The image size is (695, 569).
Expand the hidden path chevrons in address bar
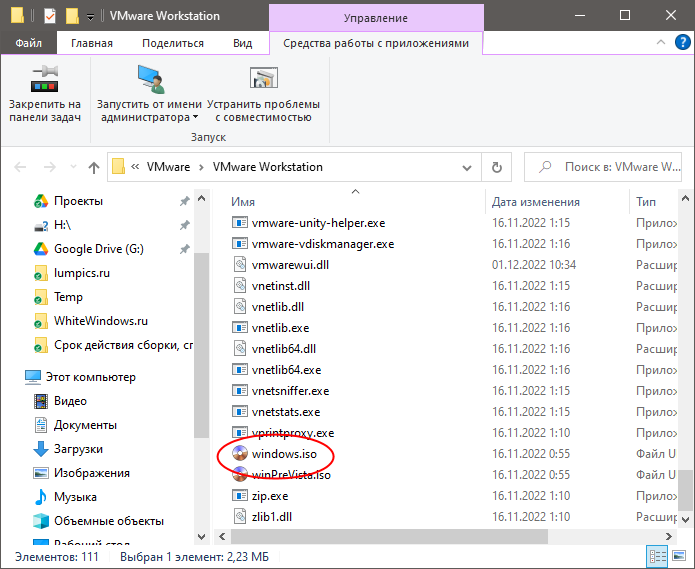pyautogui.click(x=135, y=167)
